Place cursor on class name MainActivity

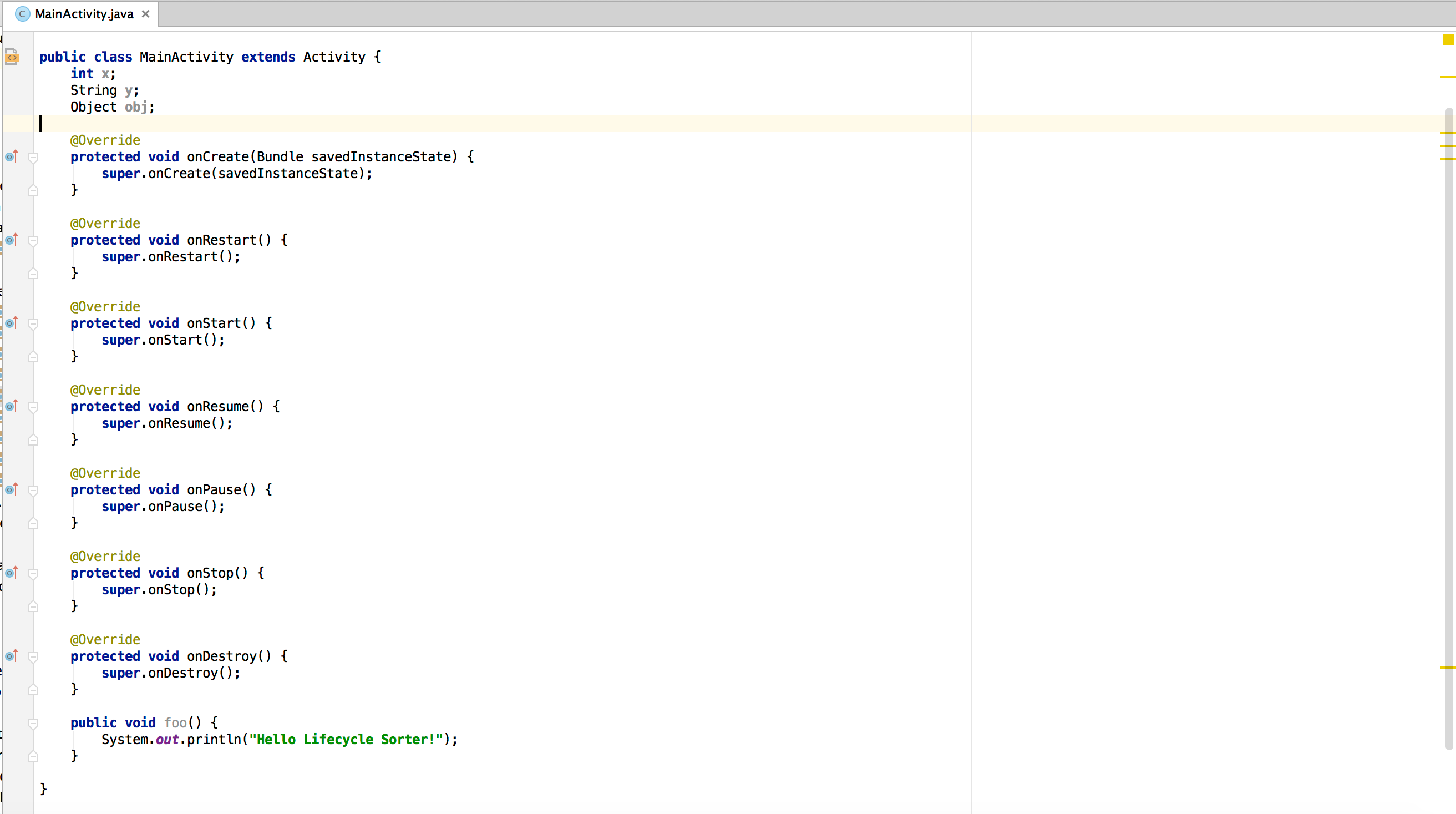tap(186, 57)
